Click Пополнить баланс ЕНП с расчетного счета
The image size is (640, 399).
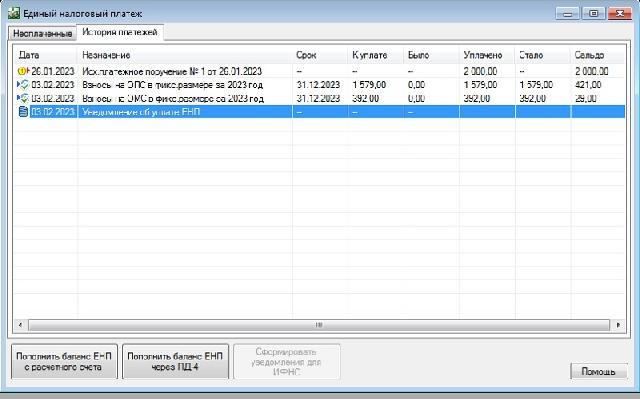point(64,361)
